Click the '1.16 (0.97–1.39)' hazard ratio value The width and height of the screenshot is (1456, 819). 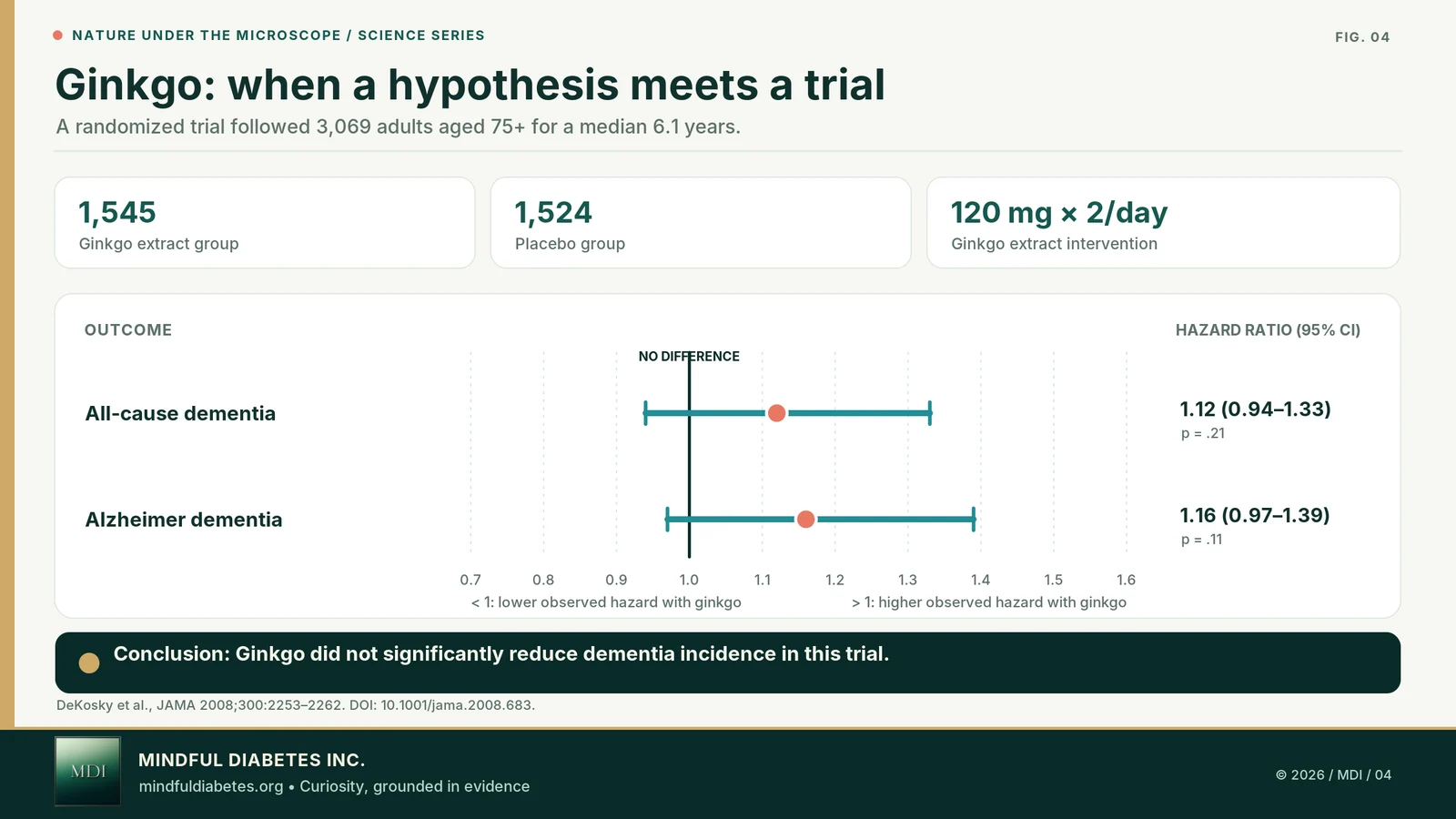coord(1255,516)
